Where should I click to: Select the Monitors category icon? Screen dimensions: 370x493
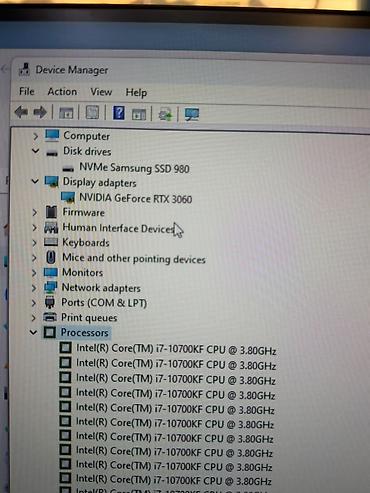pyautogui.click(x=51, y=272)
